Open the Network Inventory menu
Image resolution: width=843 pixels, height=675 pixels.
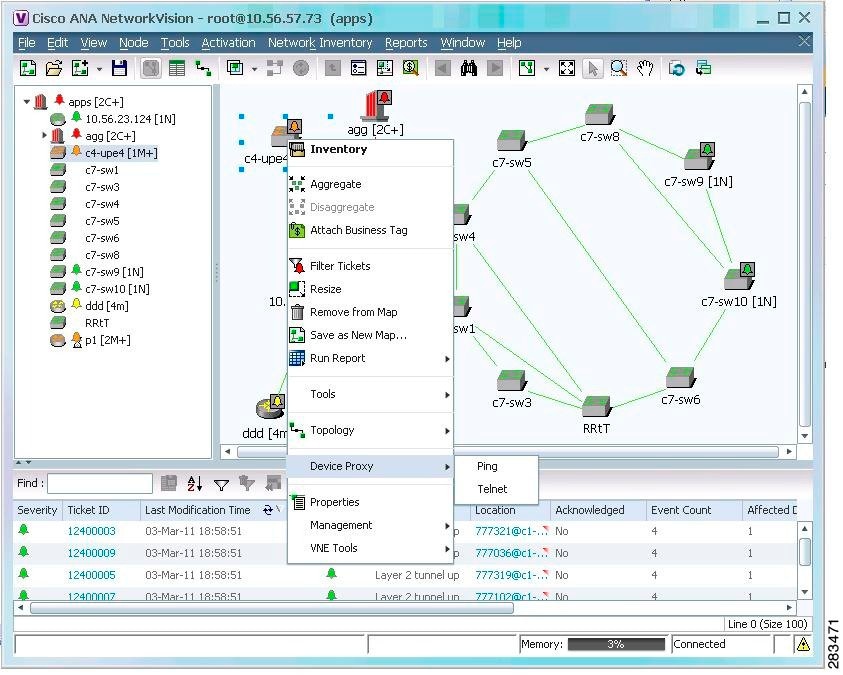[320, 43]
